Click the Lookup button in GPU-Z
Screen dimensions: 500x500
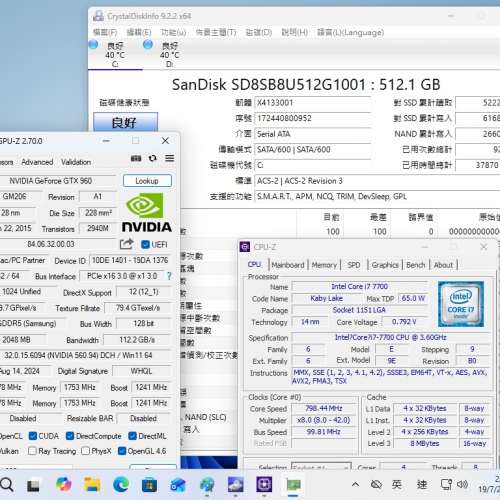[147, 181]
